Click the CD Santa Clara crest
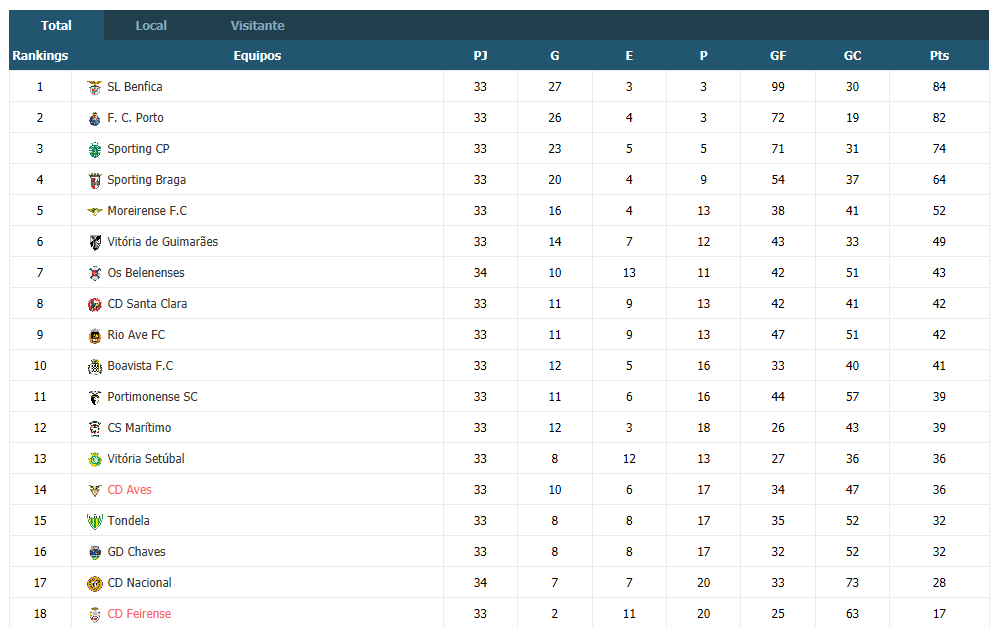Viewport: 990px width, 627px height. pyautogui.click(x=95, y=305)
